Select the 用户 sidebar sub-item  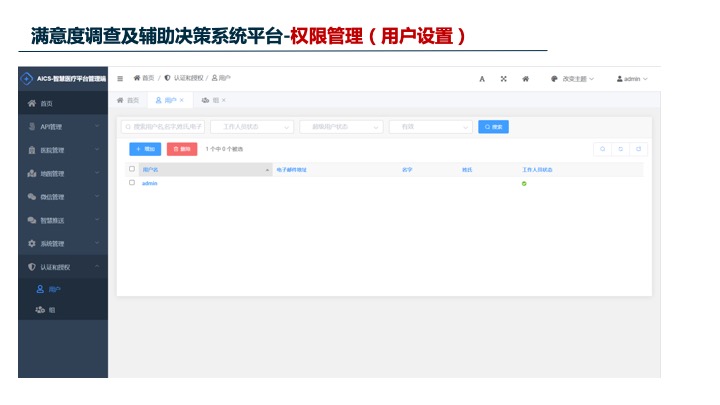[63, 289]
